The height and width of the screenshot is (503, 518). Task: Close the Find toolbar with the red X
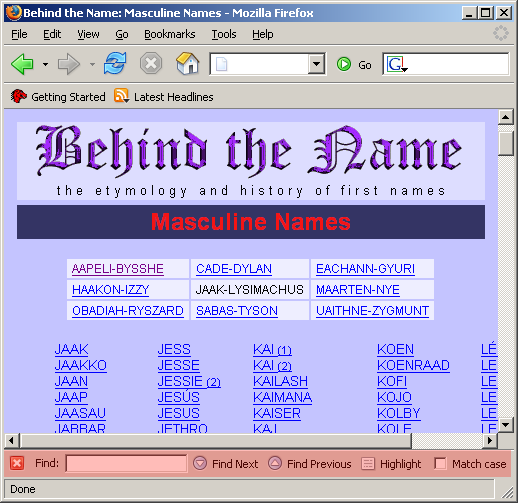[17, 463]
